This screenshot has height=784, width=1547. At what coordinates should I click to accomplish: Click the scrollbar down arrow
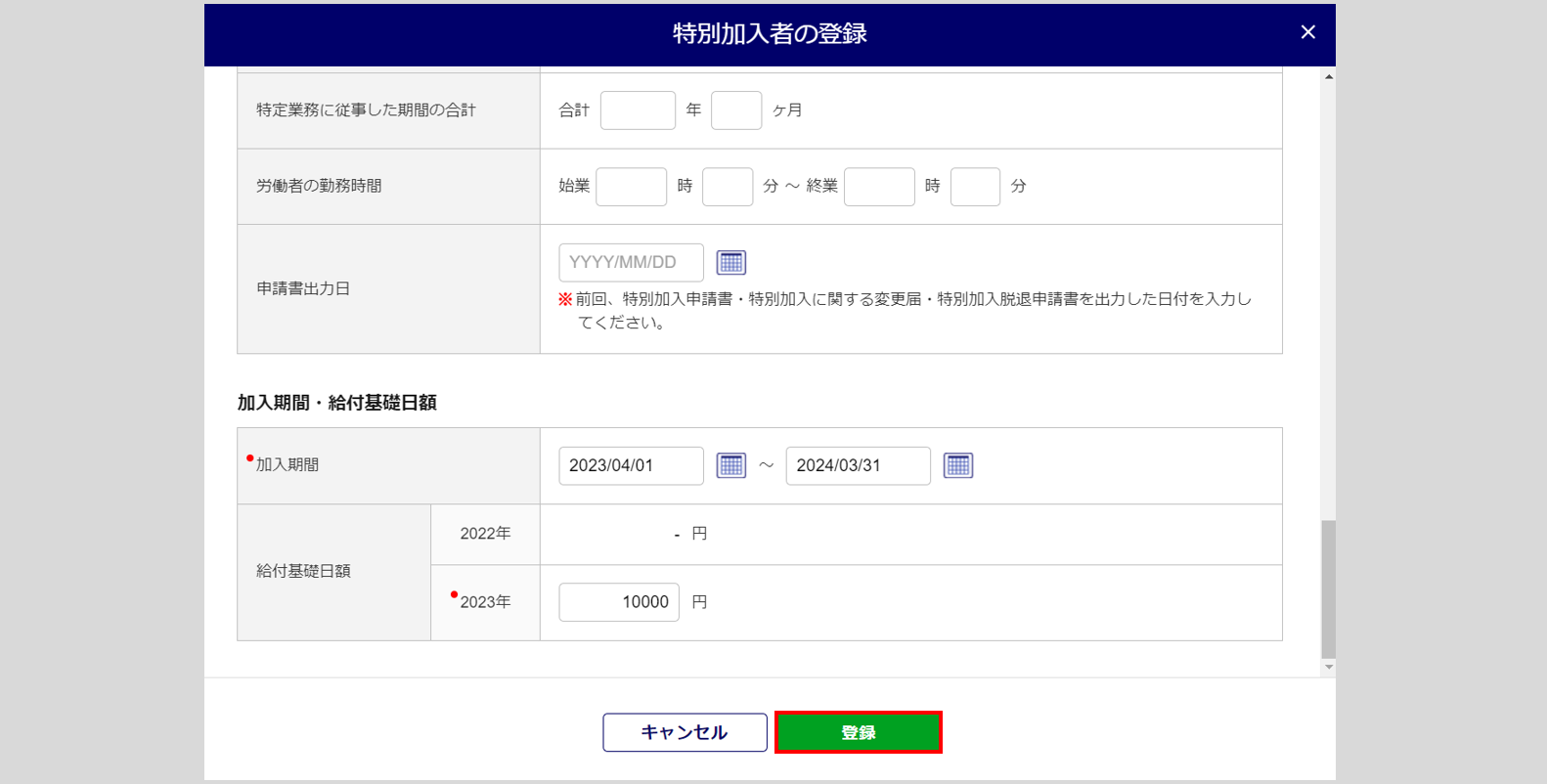click(x=1328, y=667)
